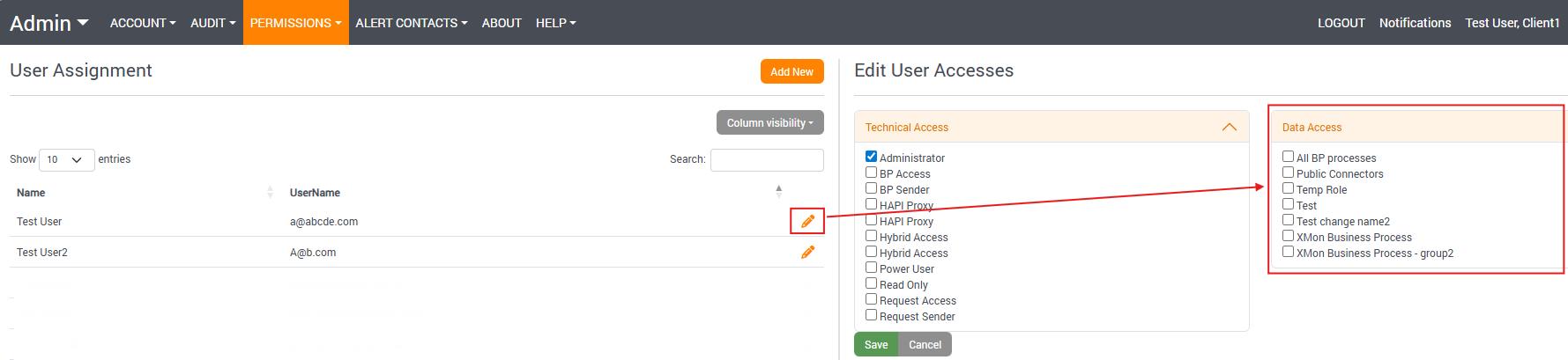Open the Column visibility dropdown
The width and height of the screenshot is (1568, 360).
pos(769,123)
